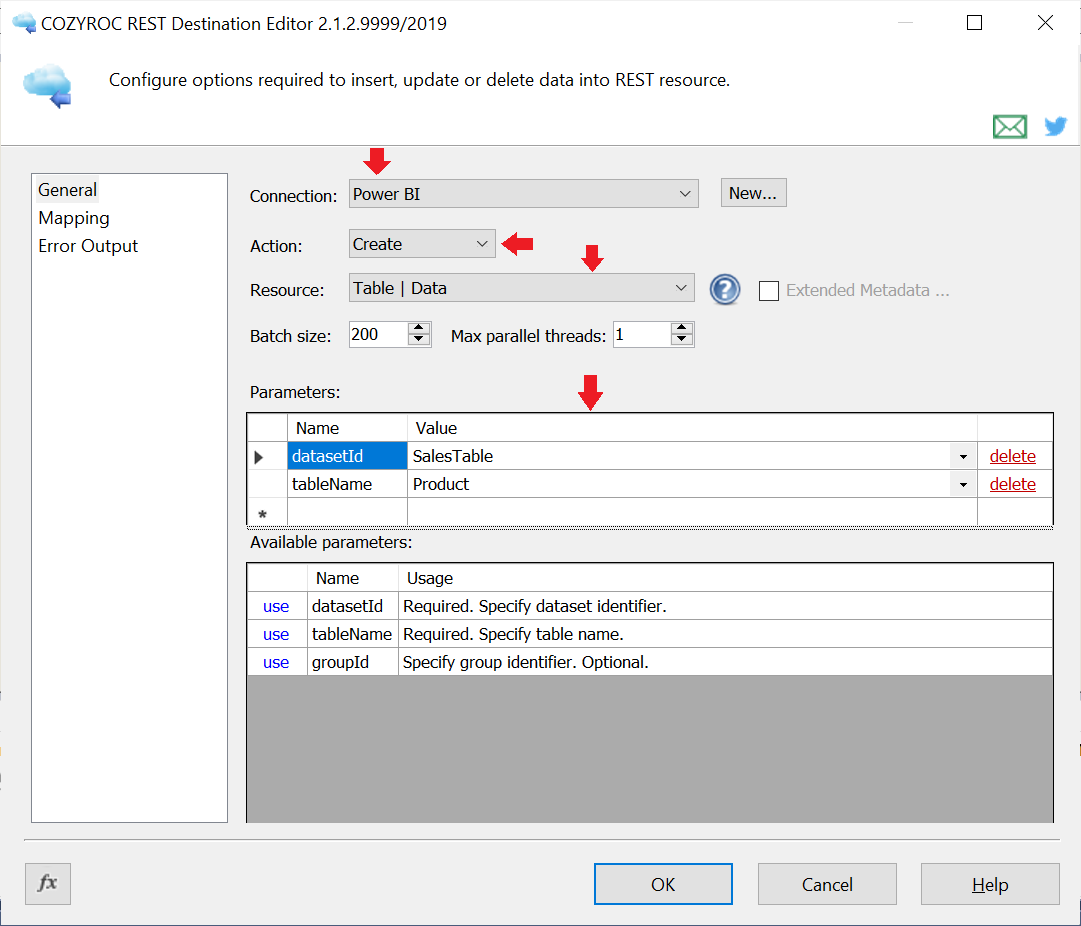Delete the tableName parameter row
The height and width of the screenshot is (926, 1081).
(1012, 484)
